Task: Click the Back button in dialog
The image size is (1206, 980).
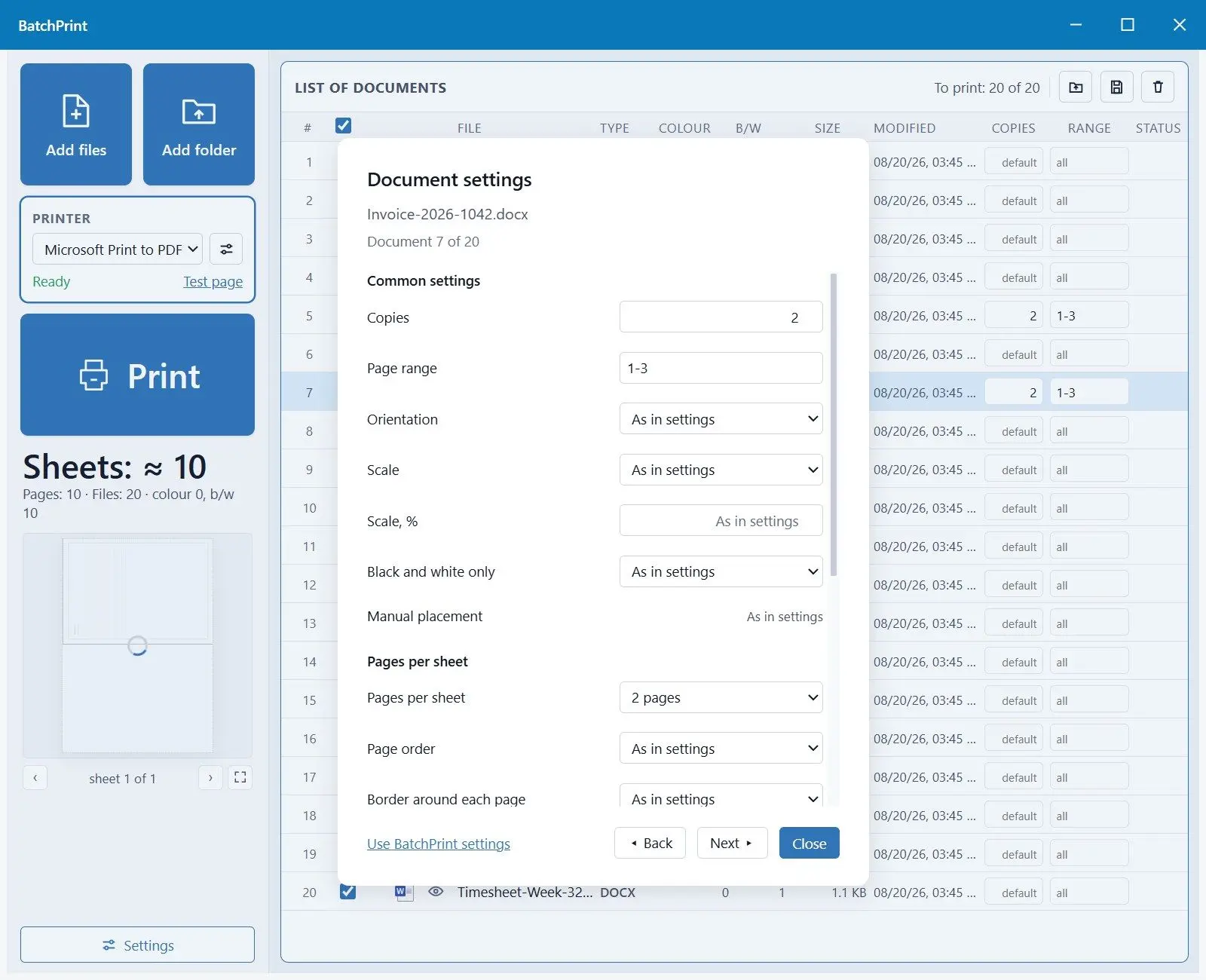Action: point(650,843)
